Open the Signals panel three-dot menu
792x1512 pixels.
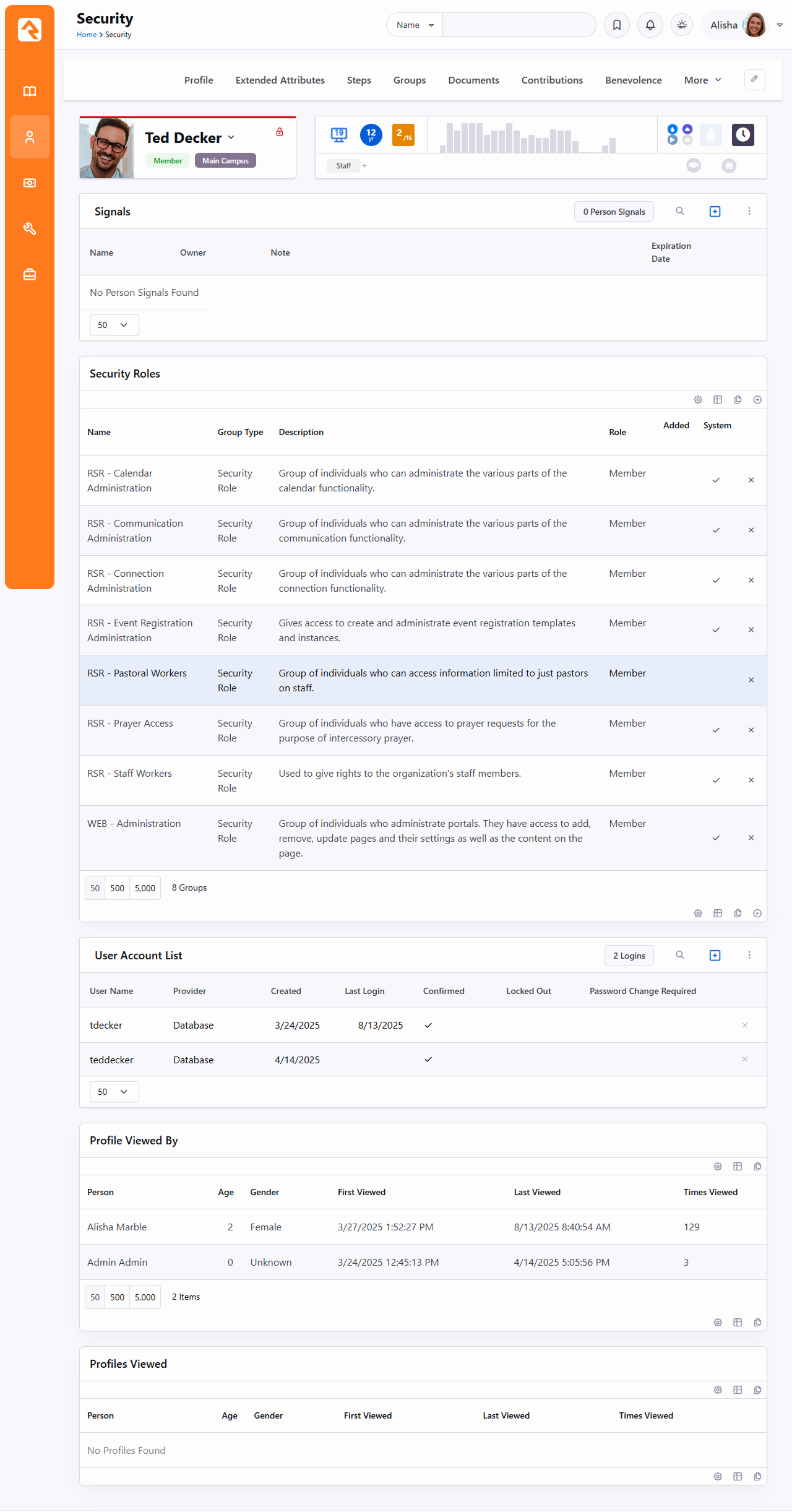749,211
